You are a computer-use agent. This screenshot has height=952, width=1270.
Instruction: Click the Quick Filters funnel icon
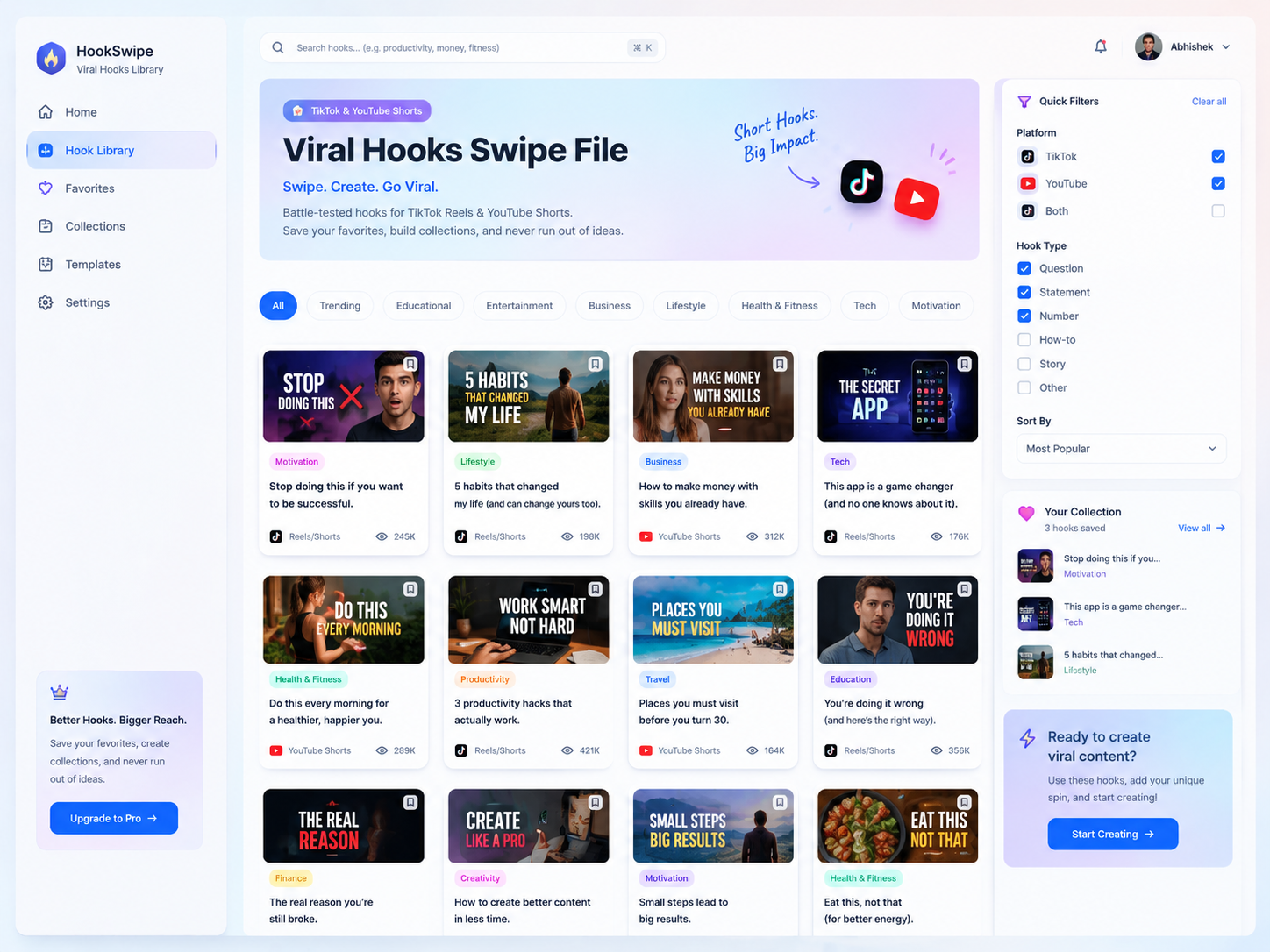1024,102
